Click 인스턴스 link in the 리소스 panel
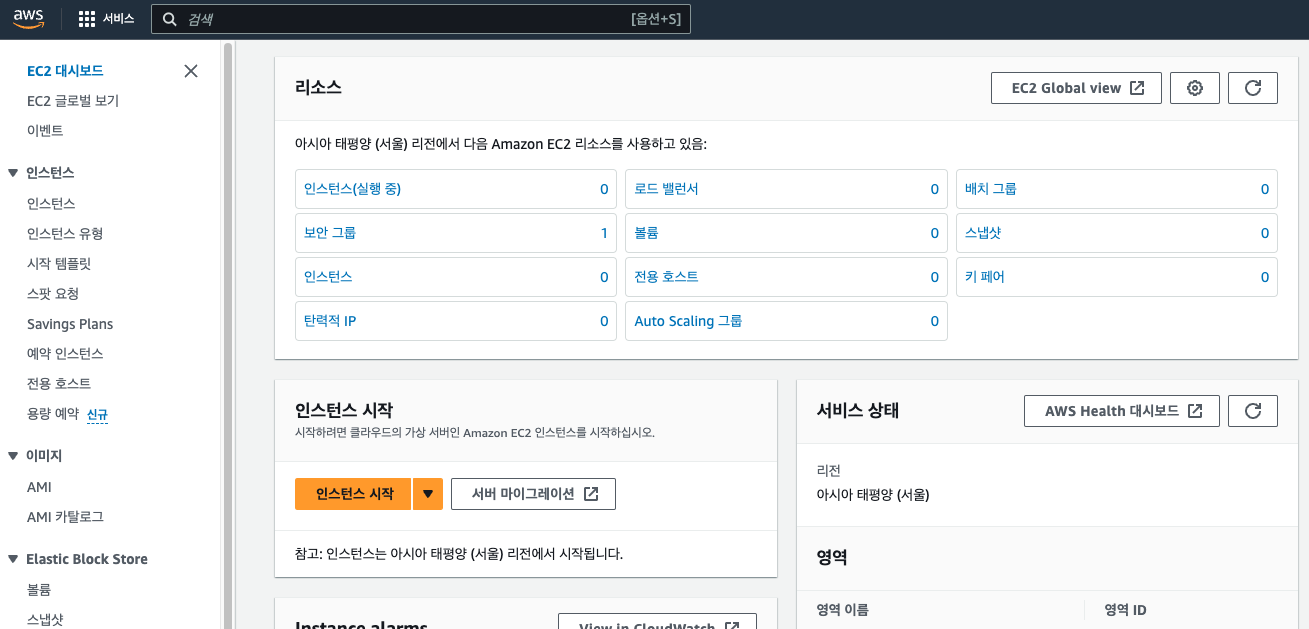This screenshot has height=629, width=1309. coord(328,277)
